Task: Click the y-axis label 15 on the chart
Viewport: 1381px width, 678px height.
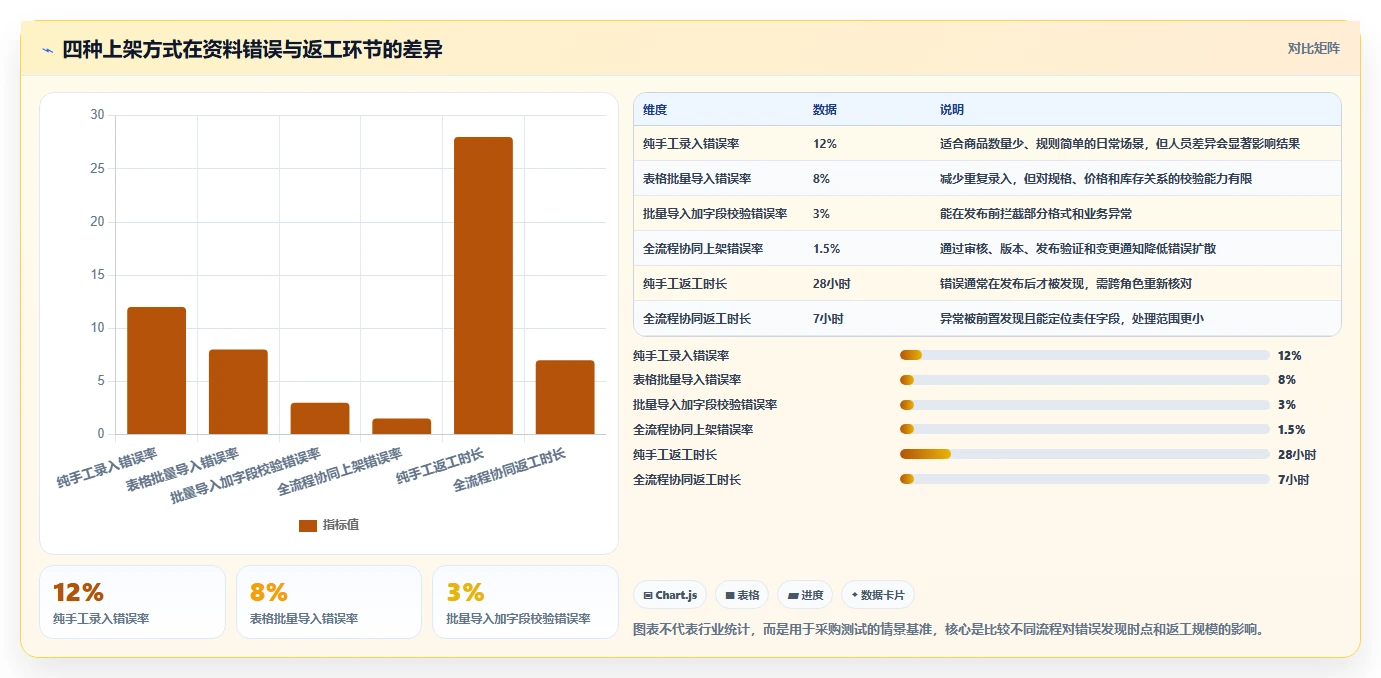Action: [97, 275]
